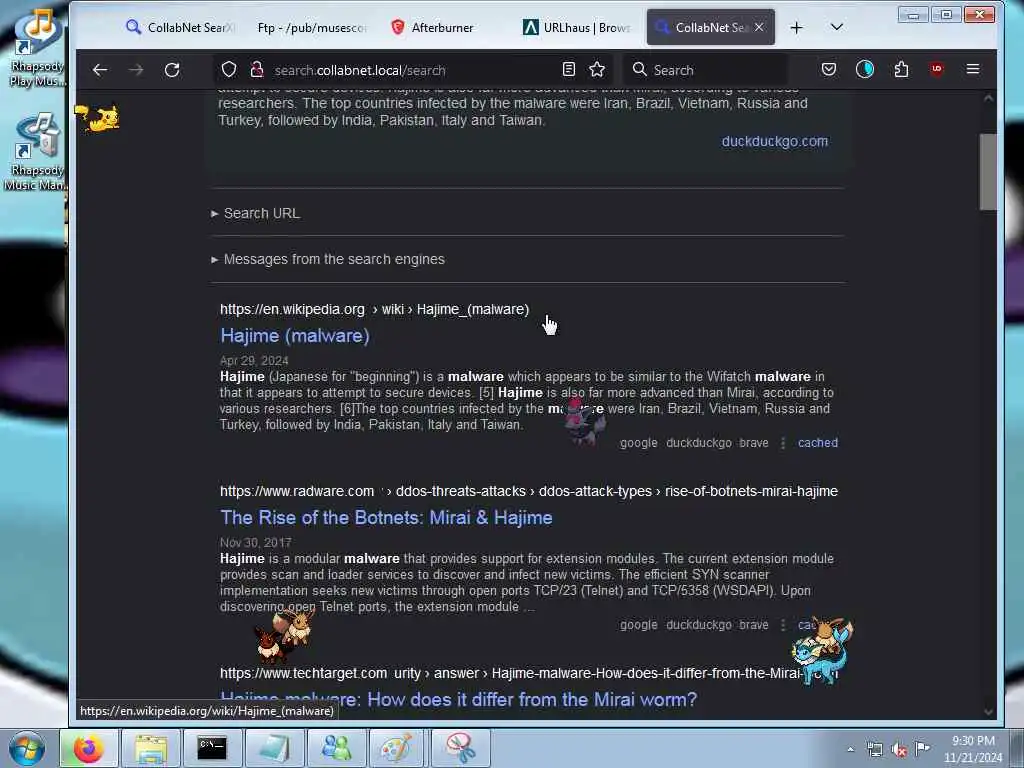The width and height of the screenshot is (1024, 768).
Task: Reload the page with refresh icon
Action: pos(172,70)
